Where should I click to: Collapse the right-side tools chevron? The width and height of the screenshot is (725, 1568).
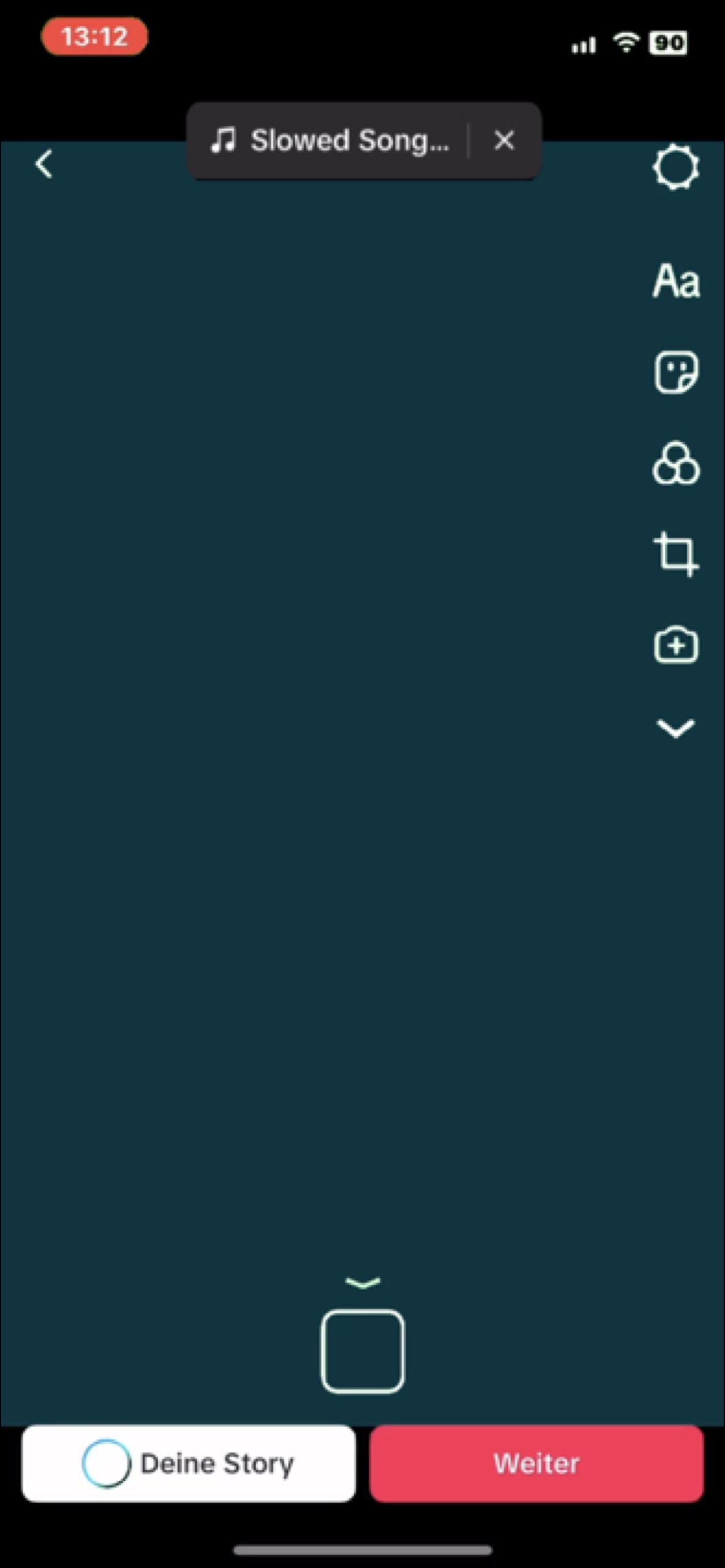point(675,729)
